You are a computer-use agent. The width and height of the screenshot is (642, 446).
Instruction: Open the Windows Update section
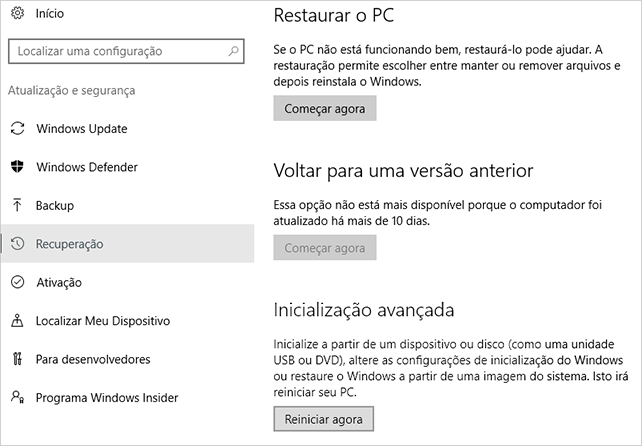click(127, 129)
